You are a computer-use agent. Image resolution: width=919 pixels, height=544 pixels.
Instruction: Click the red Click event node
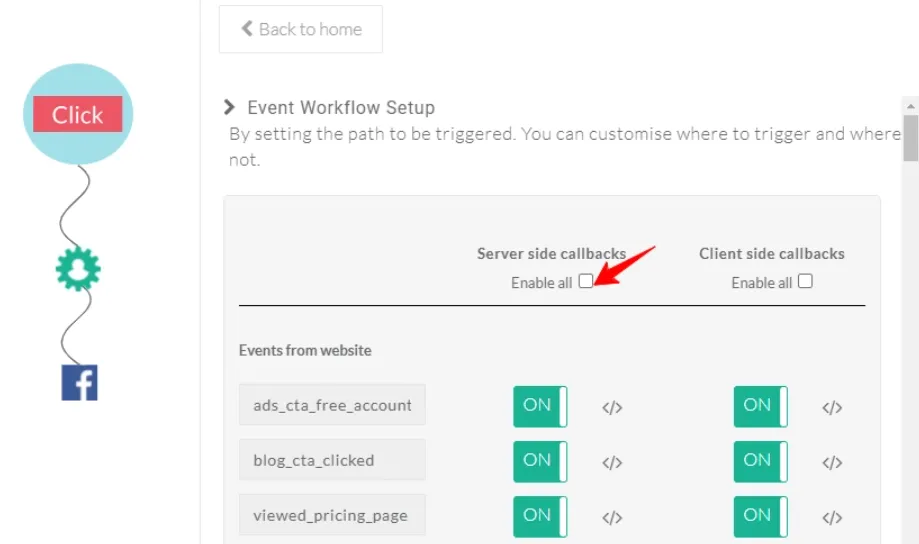pyautogui.click(x=78, y=114)
